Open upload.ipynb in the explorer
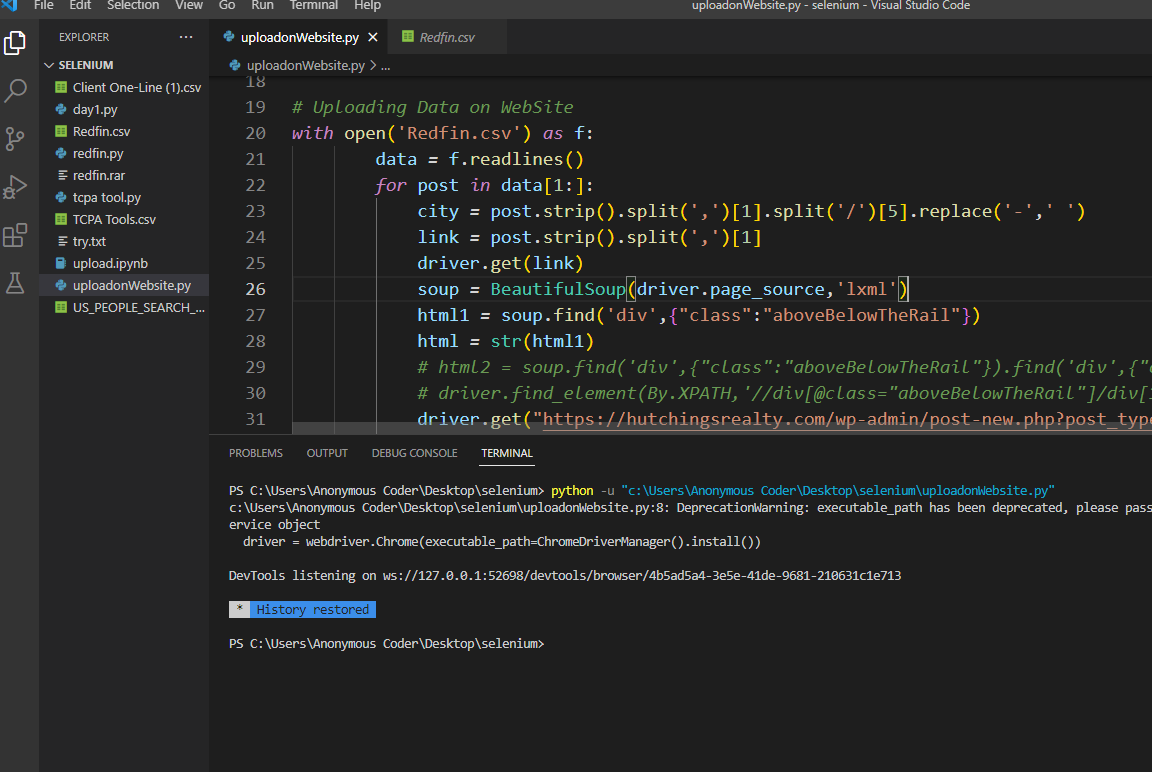1152x772 pixels. [x=110, y=264]
